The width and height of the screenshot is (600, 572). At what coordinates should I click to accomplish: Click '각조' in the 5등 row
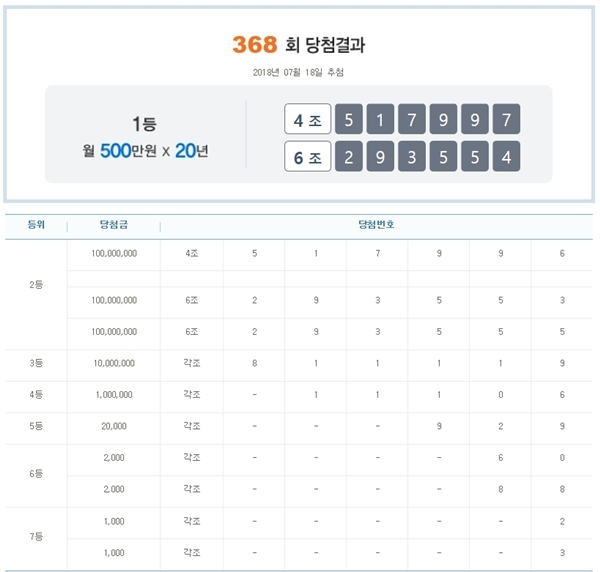click(192, 426)
